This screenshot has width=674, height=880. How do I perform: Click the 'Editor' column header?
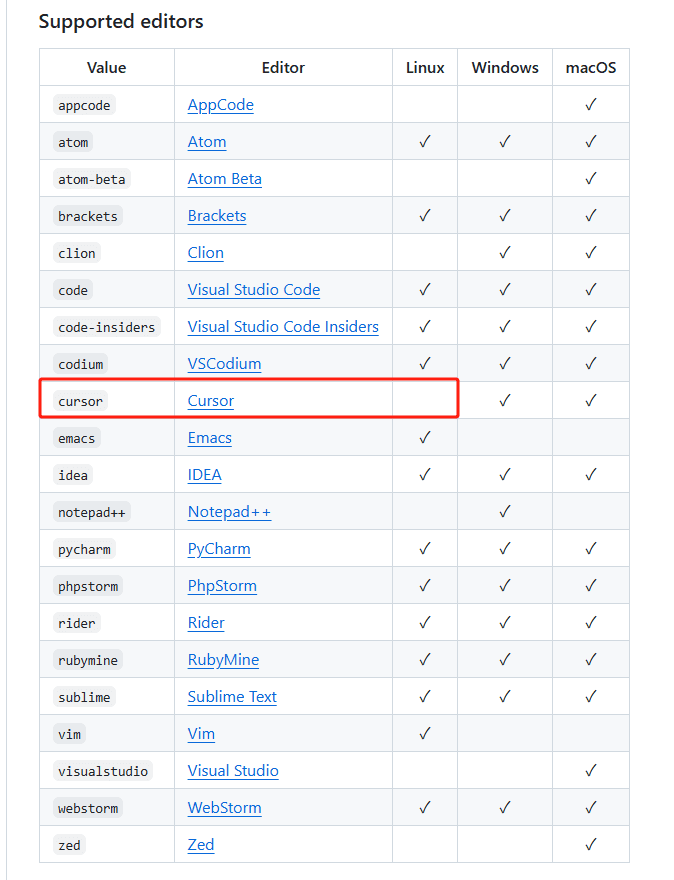click(x=283, y=68)
